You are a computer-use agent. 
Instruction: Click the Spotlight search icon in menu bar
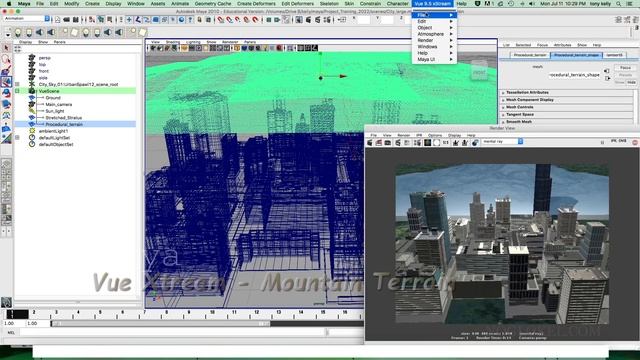(618, 3)
